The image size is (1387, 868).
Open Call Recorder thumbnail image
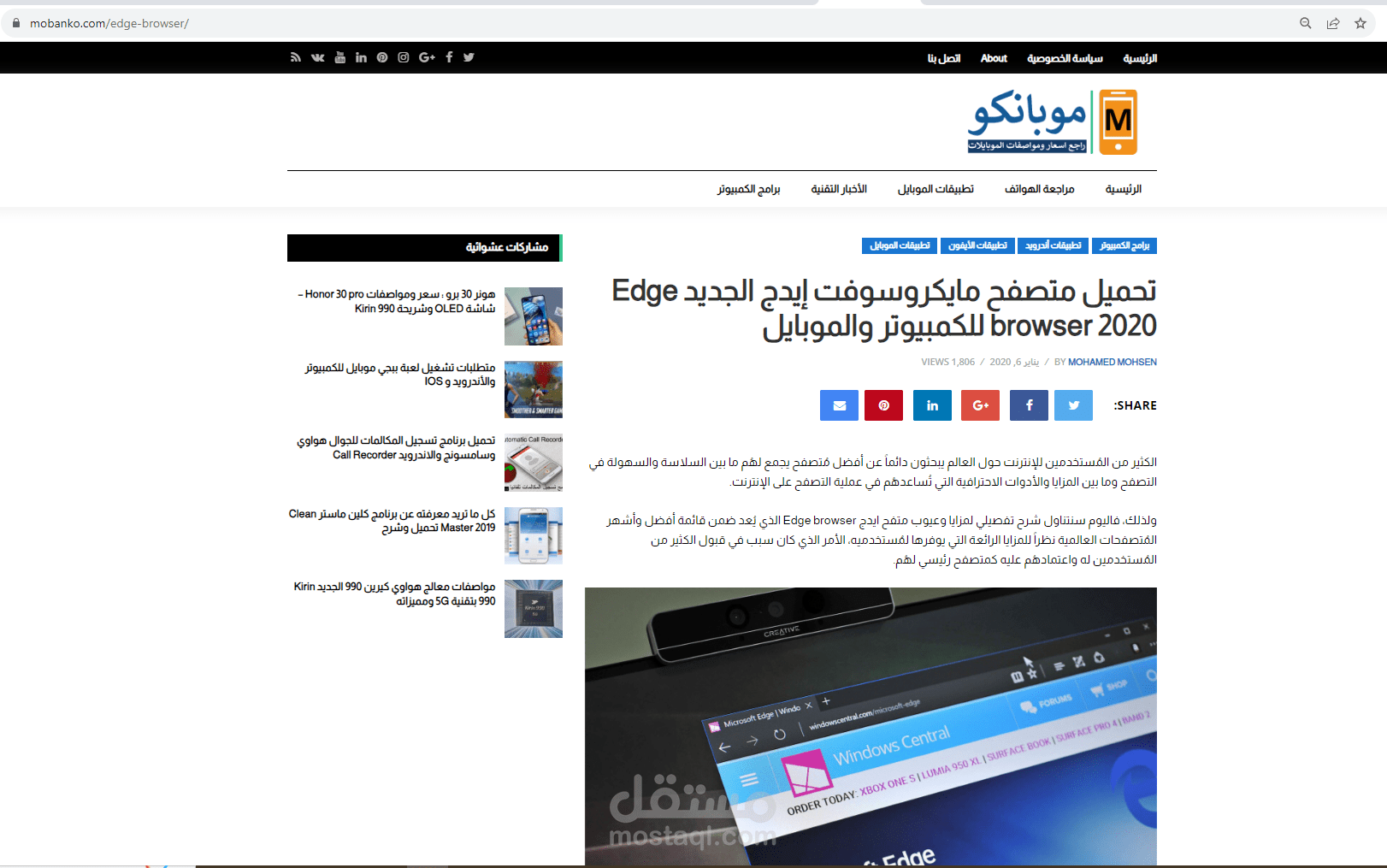click(534, 463)
